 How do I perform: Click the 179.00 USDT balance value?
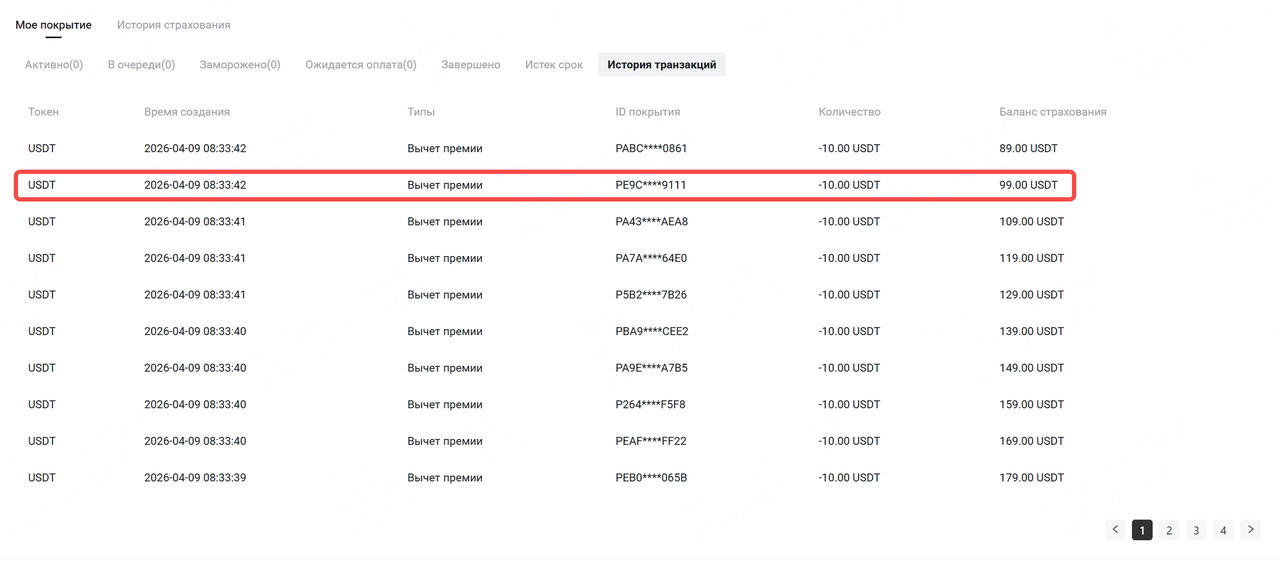click(x=1032, y=478)
